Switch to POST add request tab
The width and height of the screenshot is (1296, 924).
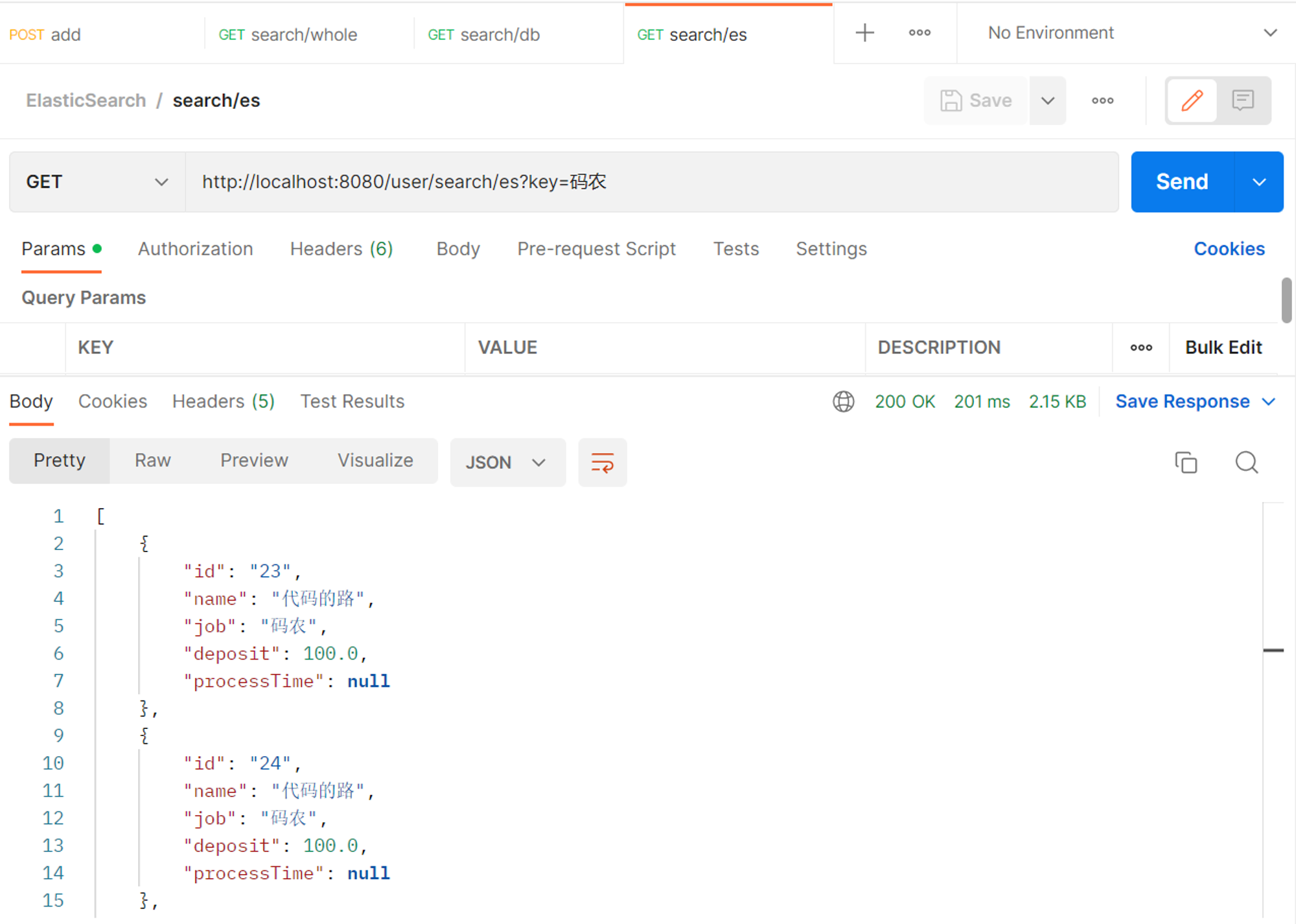101,34
